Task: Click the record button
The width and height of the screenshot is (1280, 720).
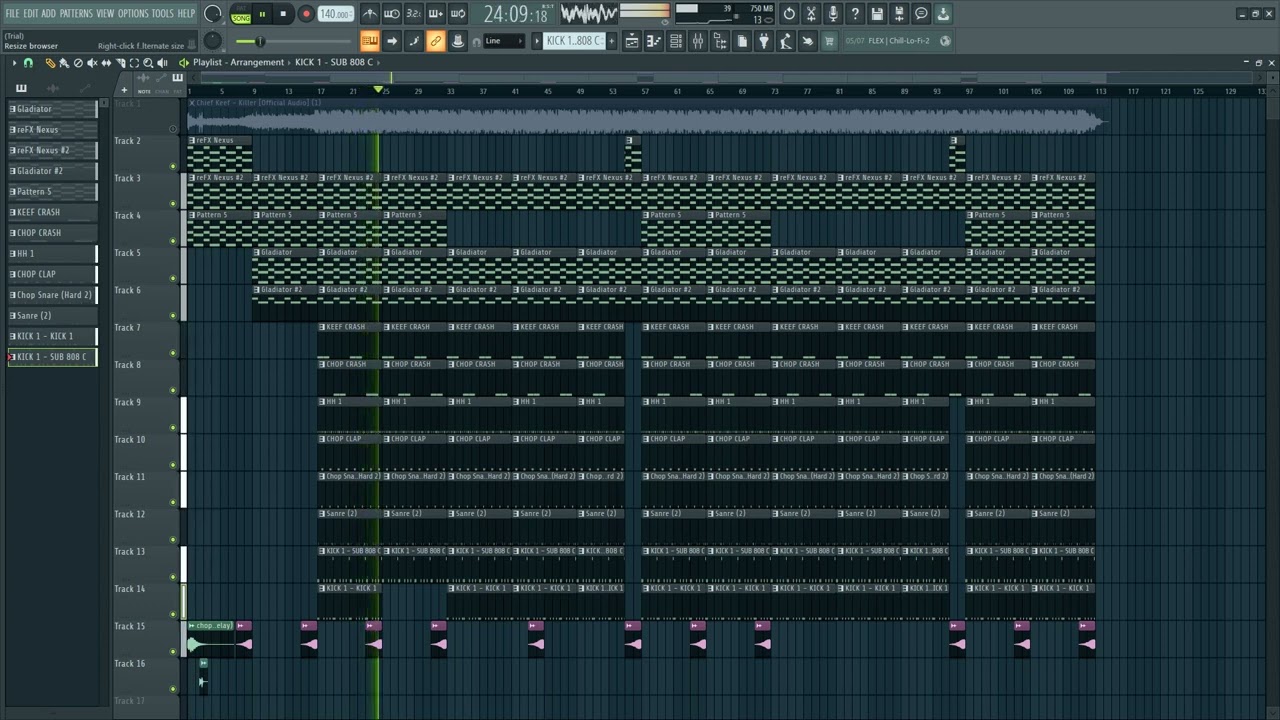Action: tap(306, 14)
